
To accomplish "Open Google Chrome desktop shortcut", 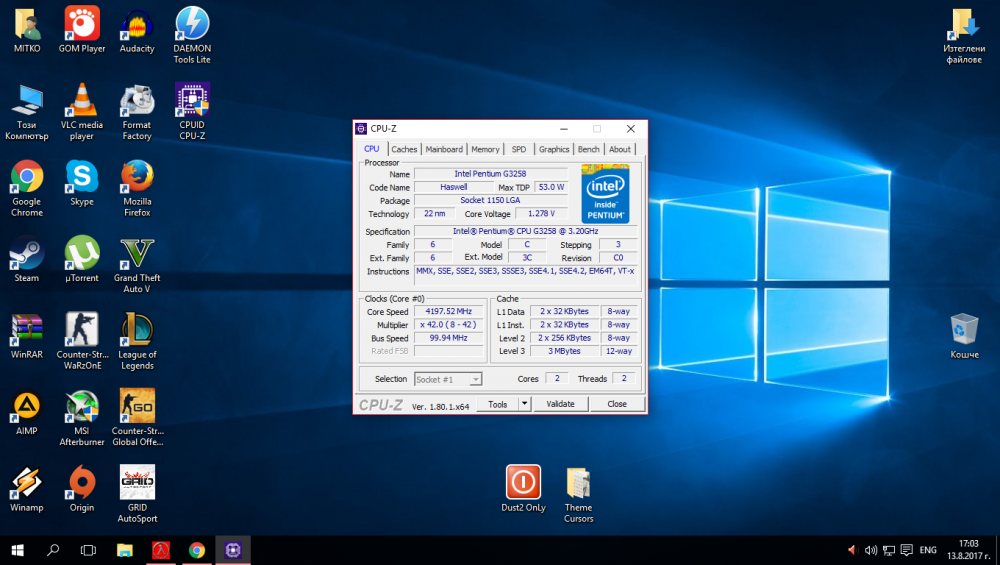I will coord(27,188).
